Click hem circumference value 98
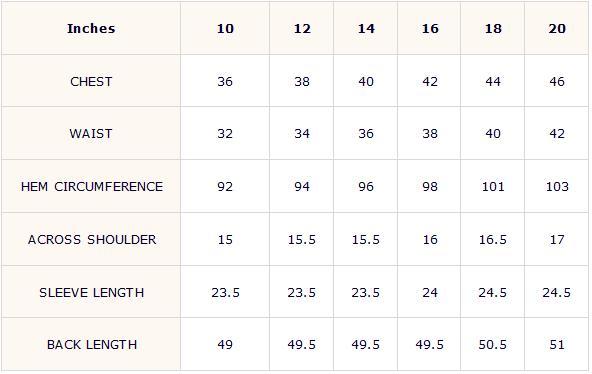The image size is (592, 374). tap(430, 186)
